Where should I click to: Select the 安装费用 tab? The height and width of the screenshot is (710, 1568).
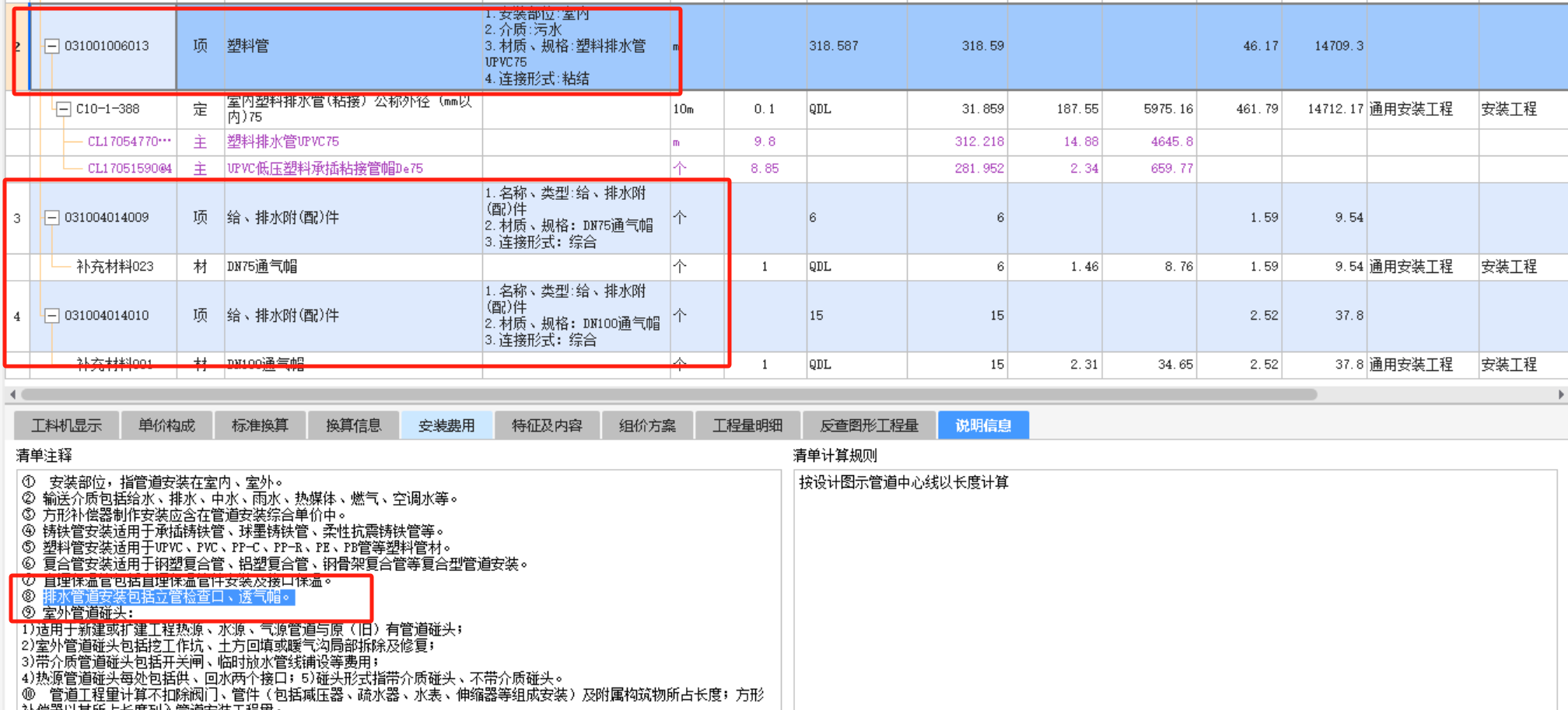point(446,425)
